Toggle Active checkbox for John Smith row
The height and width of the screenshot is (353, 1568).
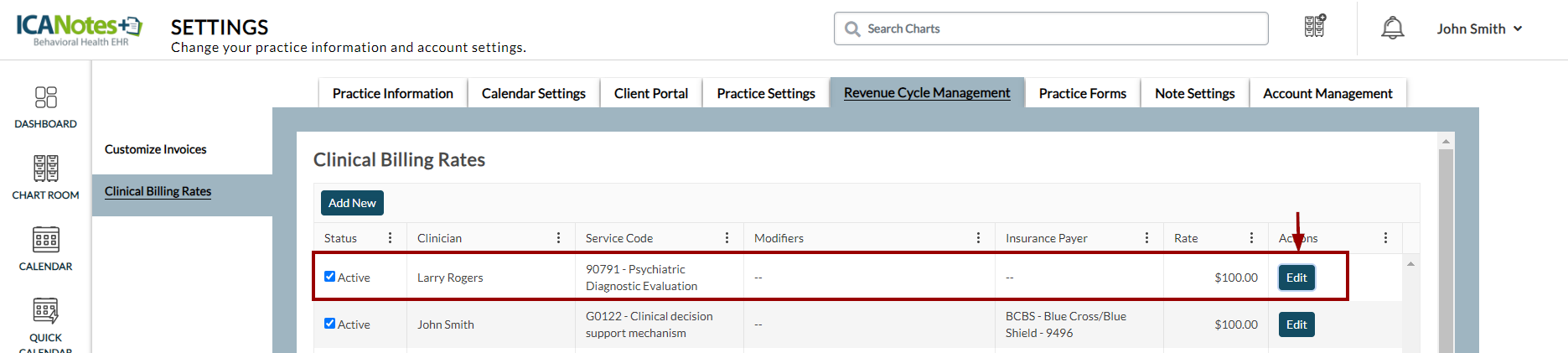pyautogui.click(x=330, y=324)
